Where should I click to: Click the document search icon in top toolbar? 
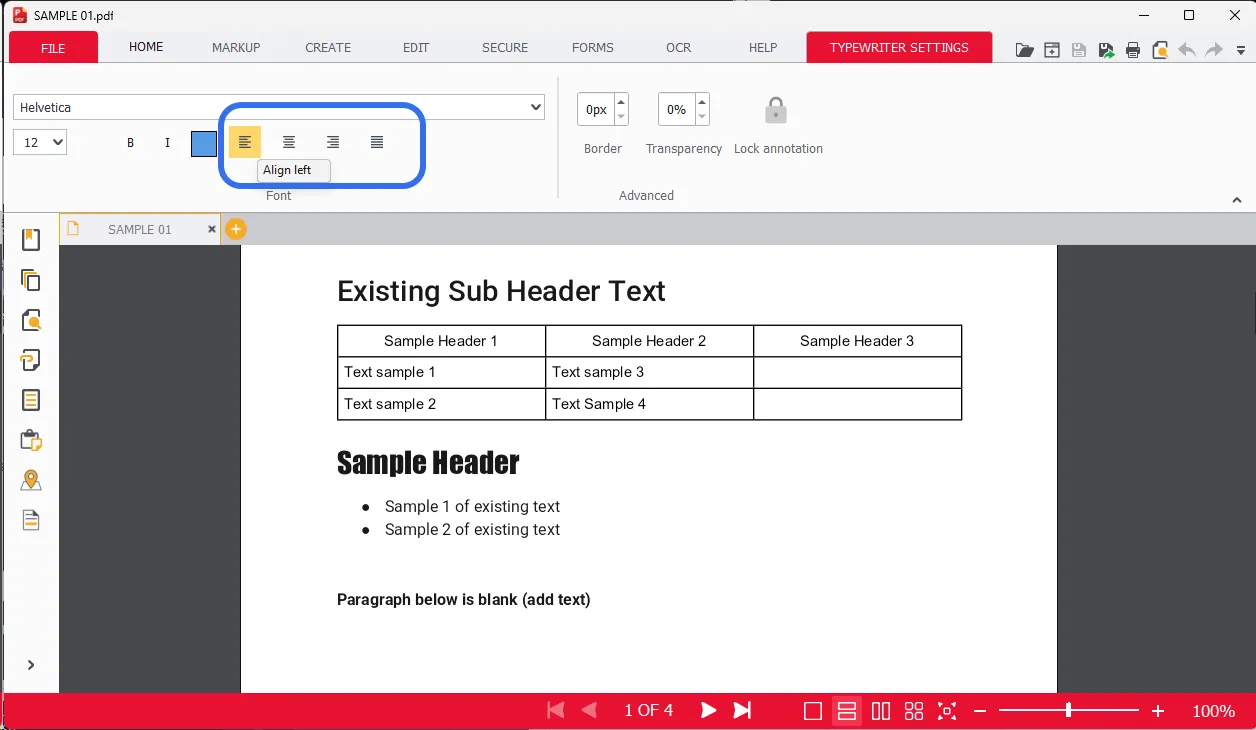tap(1160, 50)
